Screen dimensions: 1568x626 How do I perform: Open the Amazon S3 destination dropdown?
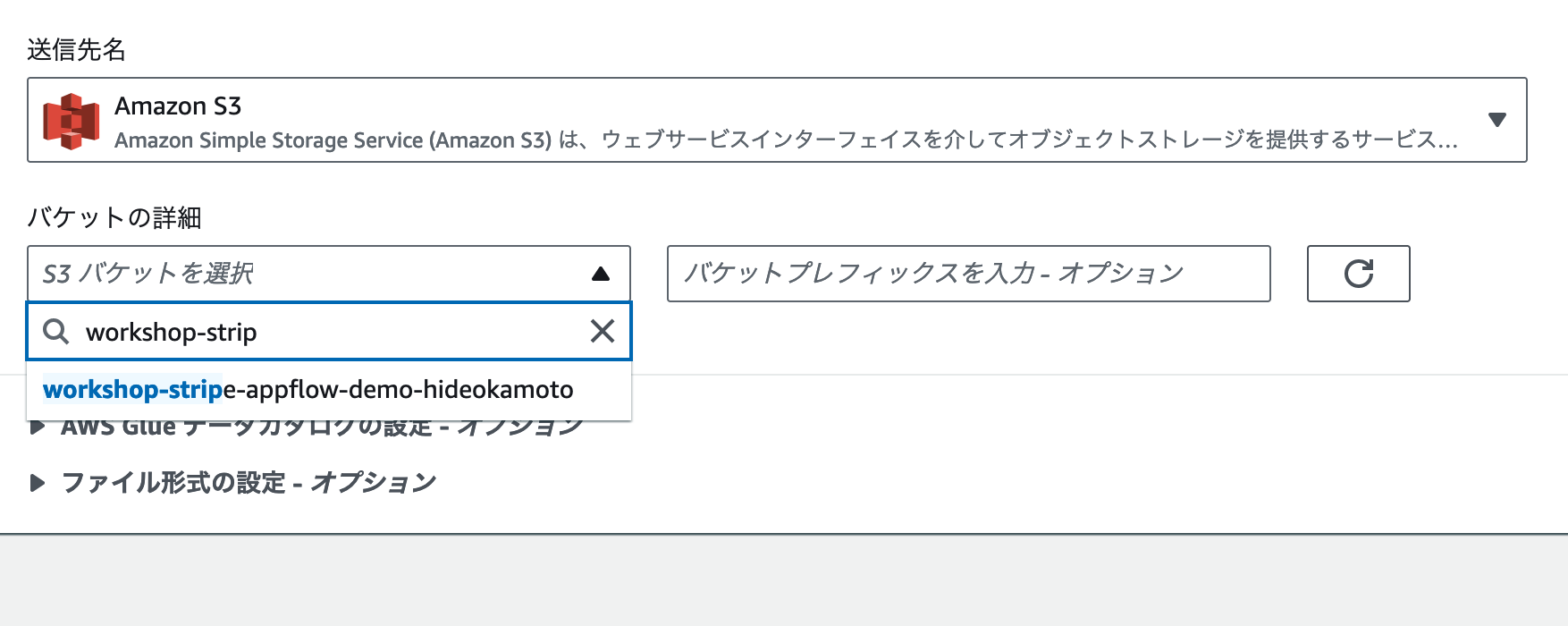coord(777,120)
